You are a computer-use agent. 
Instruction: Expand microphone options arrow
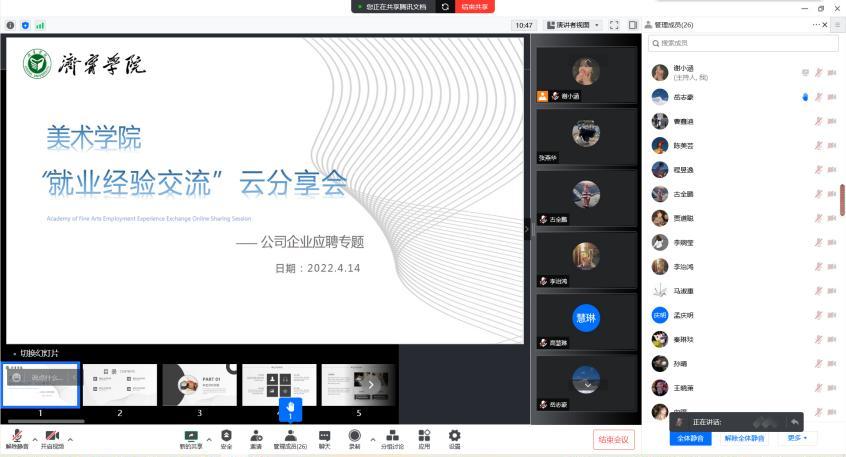point(34,438)
